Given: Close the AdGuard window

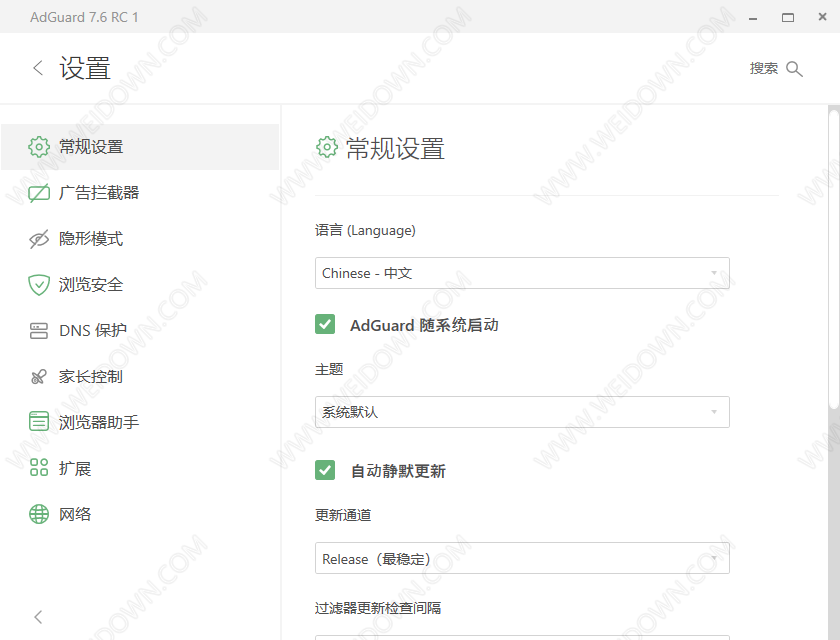Looking at the screenshot, I should (x=822, y=17).
